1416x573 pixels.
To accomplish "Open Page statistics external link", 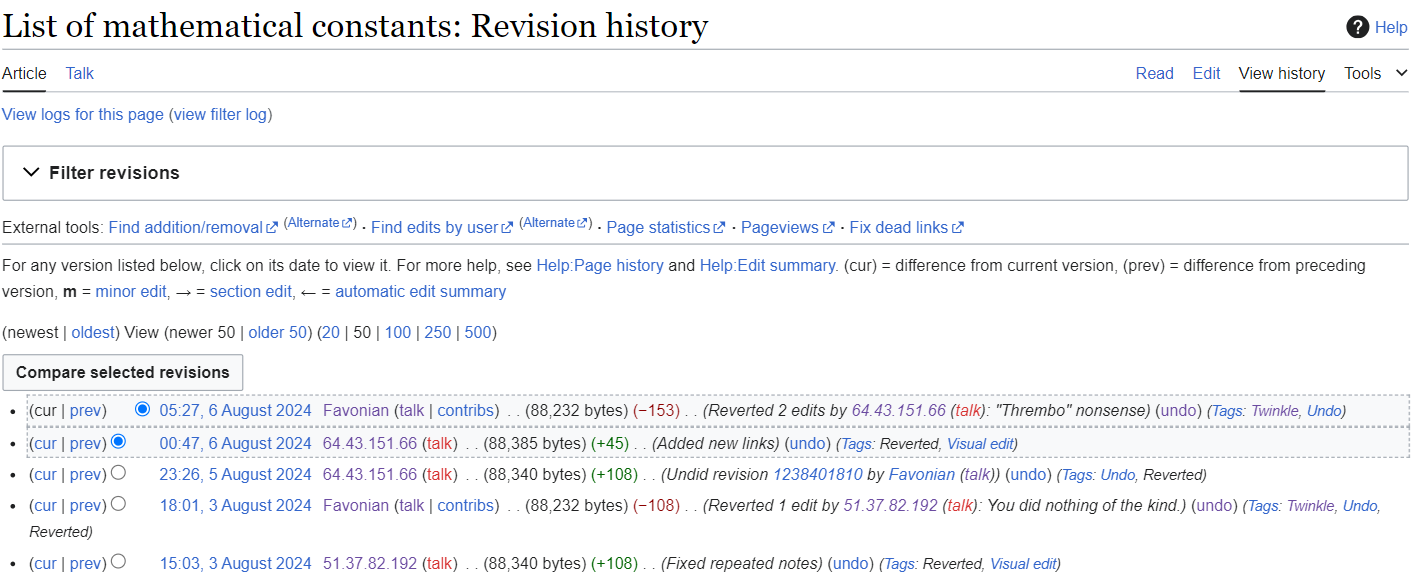I will click(658, 228).
